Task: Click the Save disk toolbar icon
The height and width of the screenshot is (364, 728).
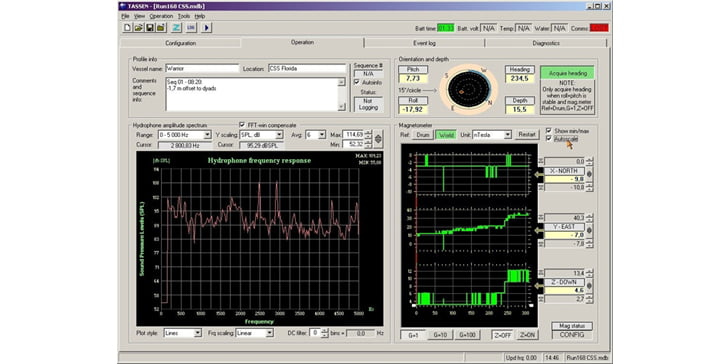Action: click(150, 28)
